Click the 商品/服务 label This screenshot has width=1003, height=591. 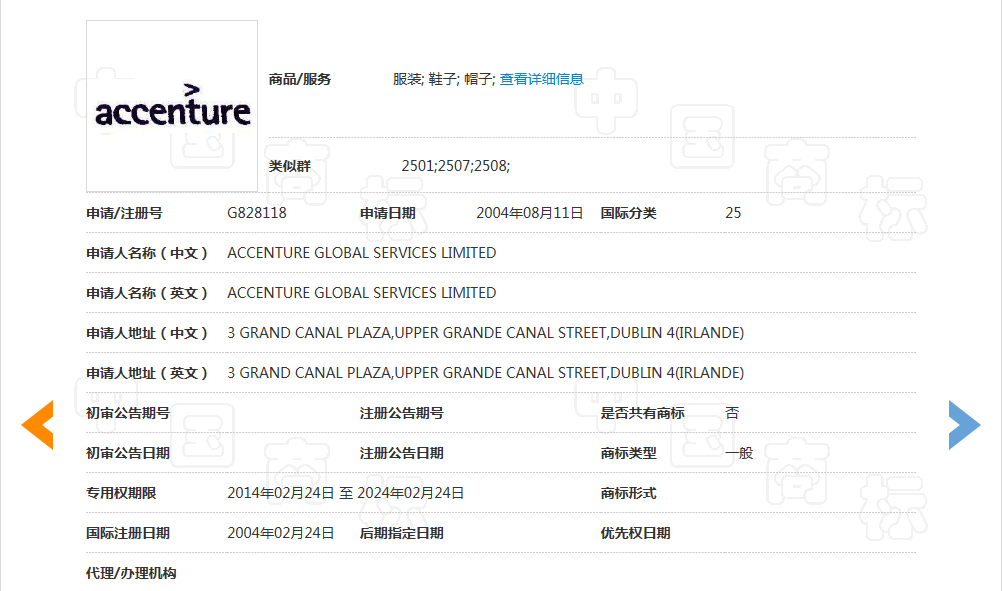click(299, 79)
